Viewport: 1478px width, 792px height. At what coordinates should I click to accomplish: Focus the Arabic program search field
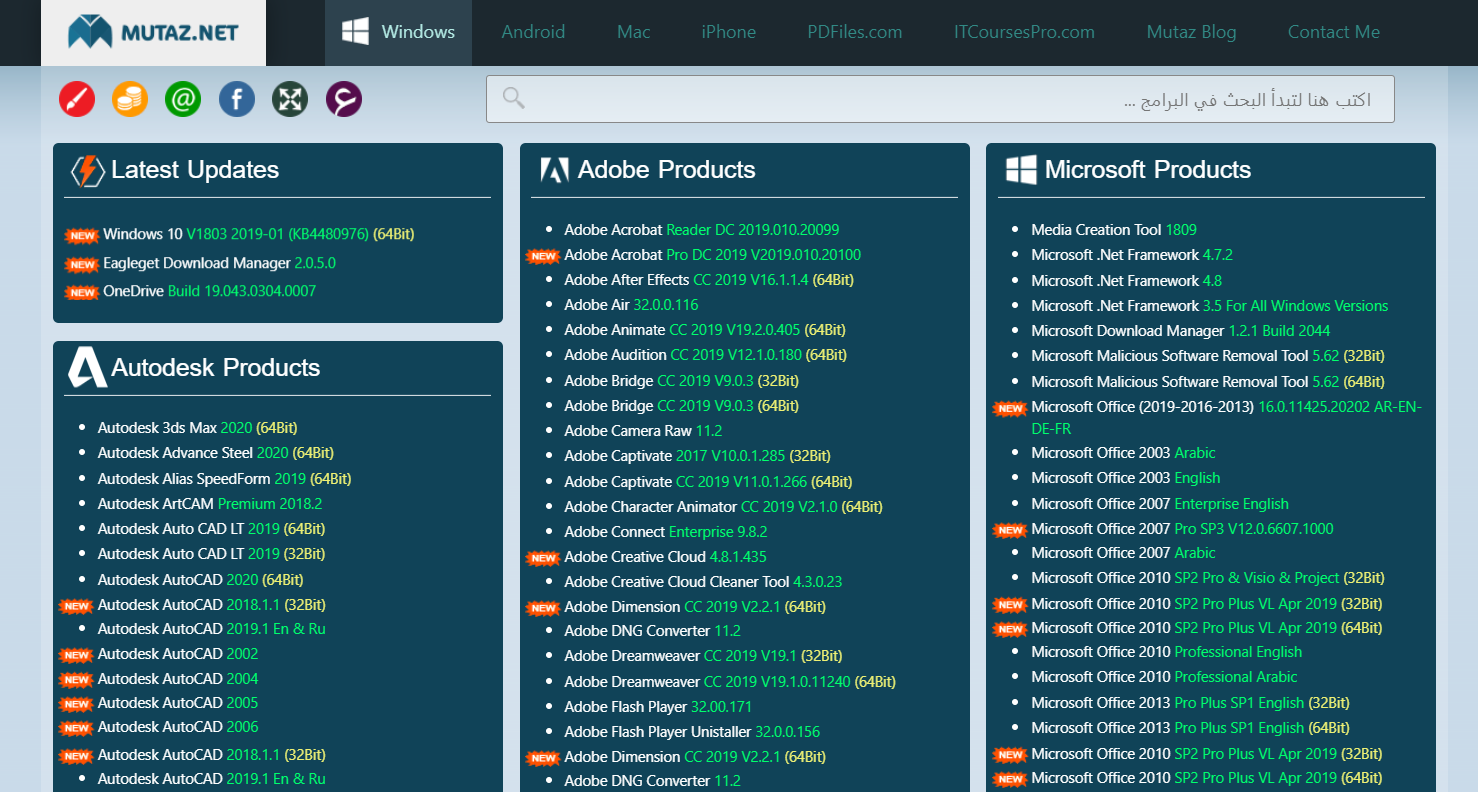[940, 99]
